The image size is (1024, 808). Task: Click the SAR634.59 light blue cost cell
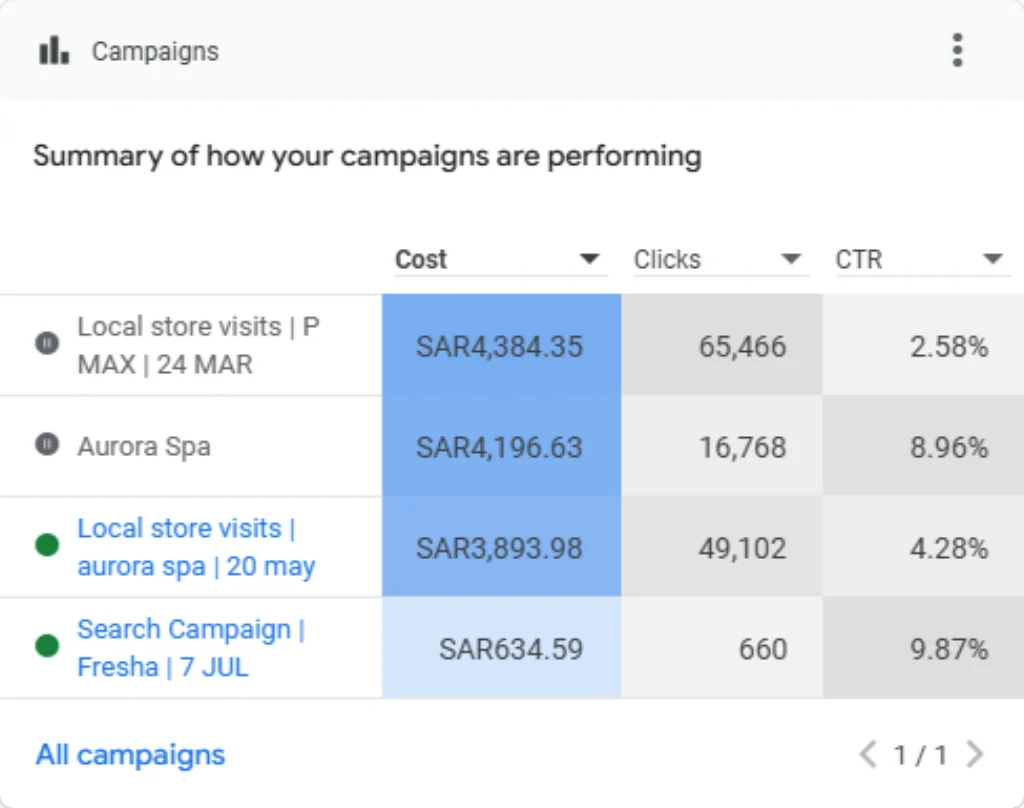pos(502,648)
